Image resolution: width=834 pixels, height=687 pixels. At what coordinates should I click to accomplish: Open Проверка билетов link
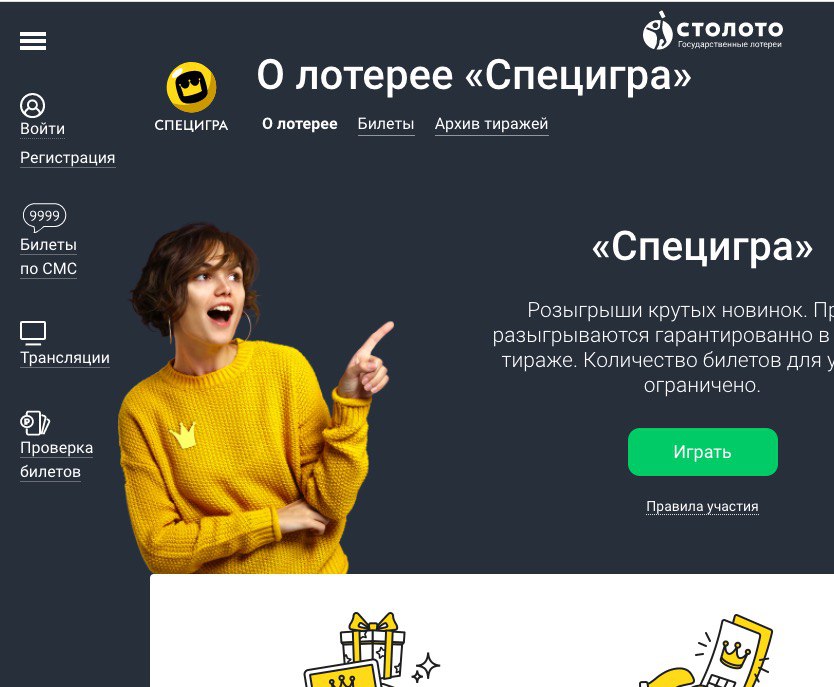(x=56, y=460)
